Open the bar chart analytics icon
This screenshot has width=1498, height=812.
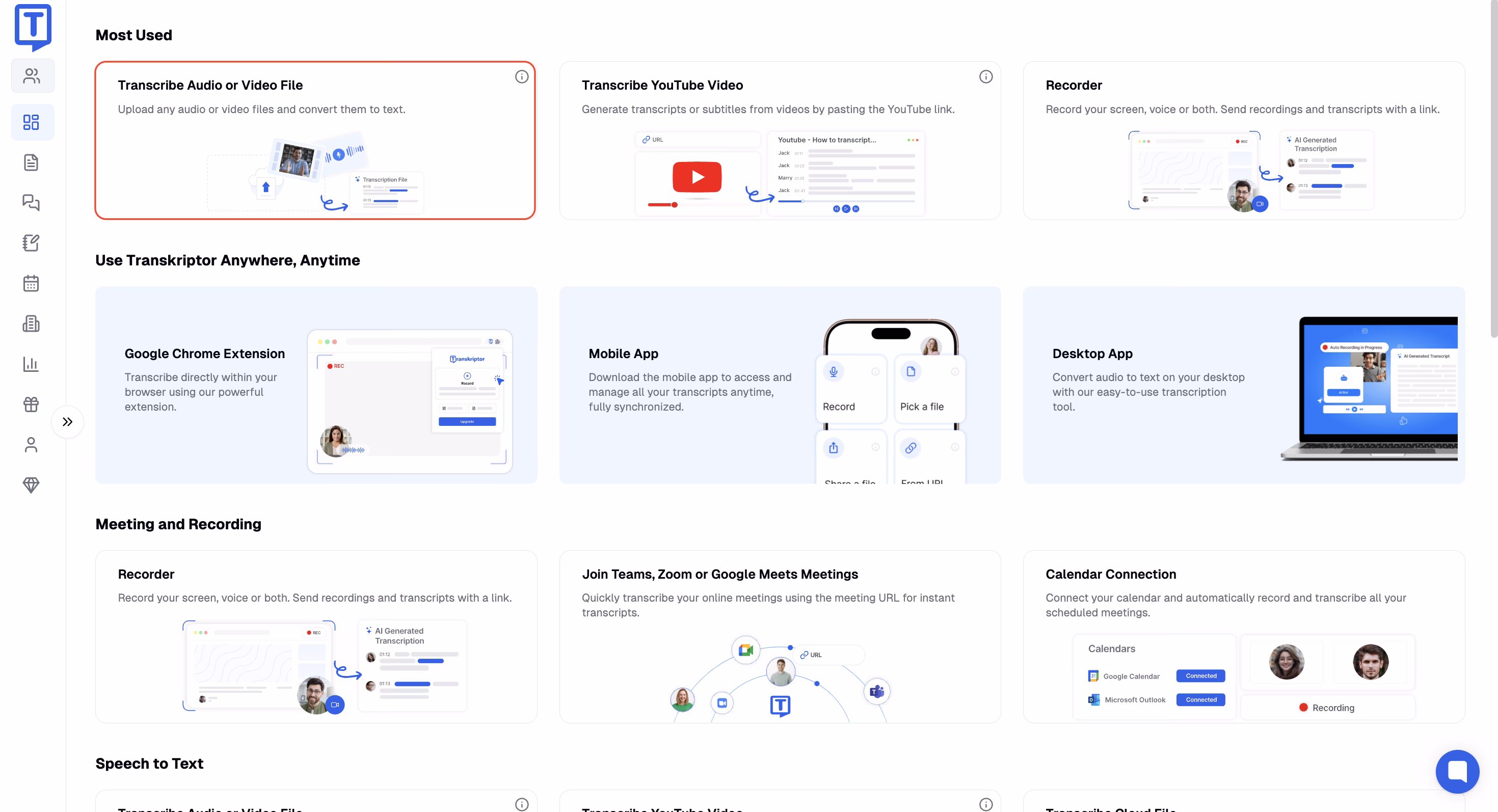(x=32, y=364)
